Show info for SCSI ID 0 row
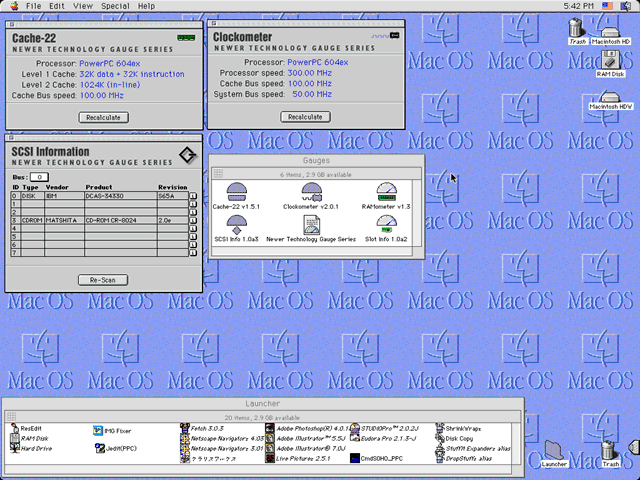 193,196
